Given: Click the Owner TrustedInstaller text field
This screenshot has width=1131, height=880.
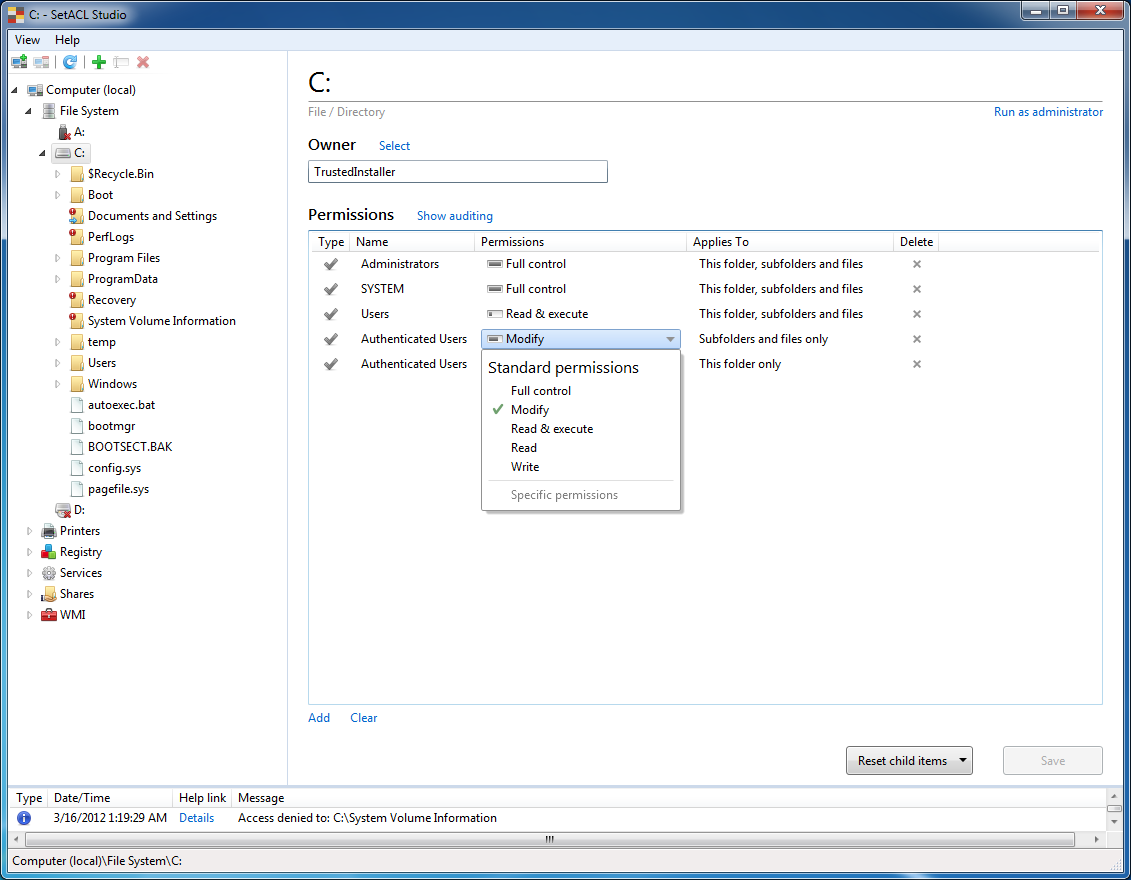Looking at the screenshot, I should pos(457,172).
